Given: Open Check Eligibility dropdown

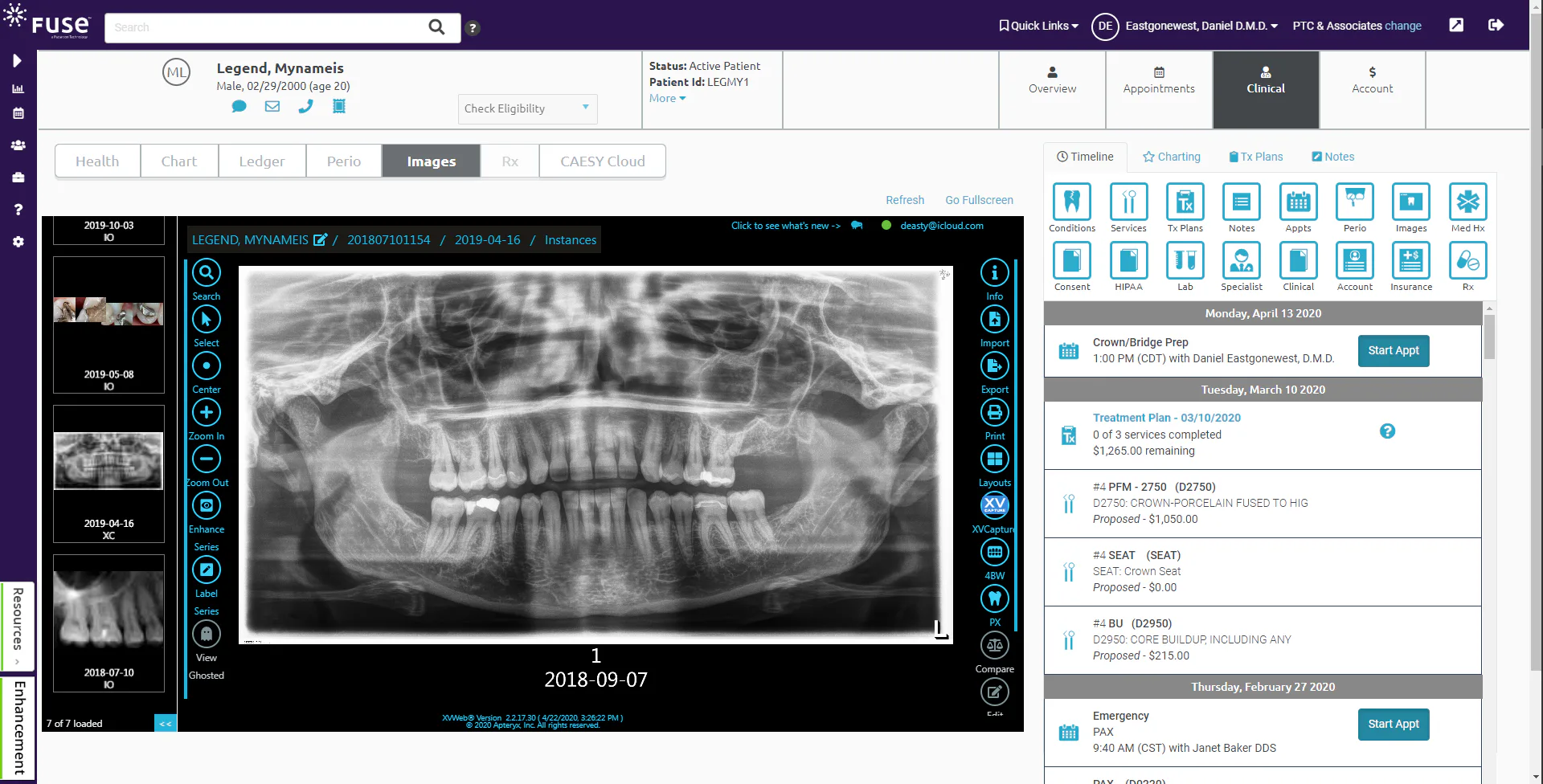Looking at the screenshot, I should point(527,108).
